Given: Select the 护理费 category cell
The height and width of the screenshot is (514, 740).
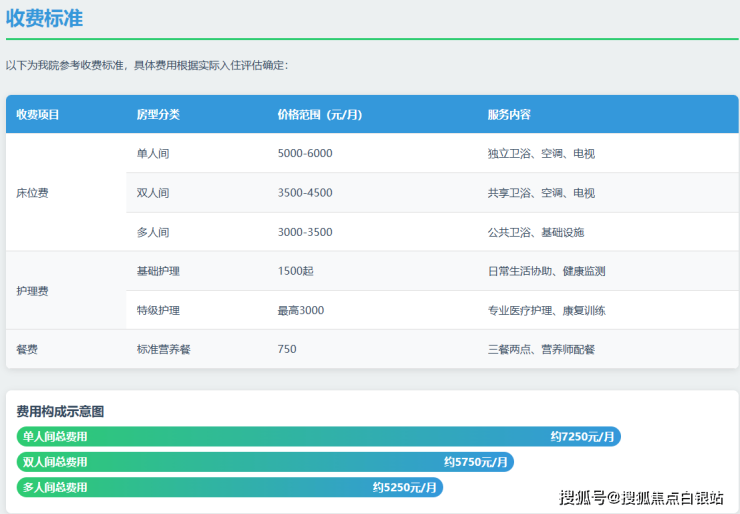Looking at the screenshot, I should pyautogui.click(x=33, y=291).
